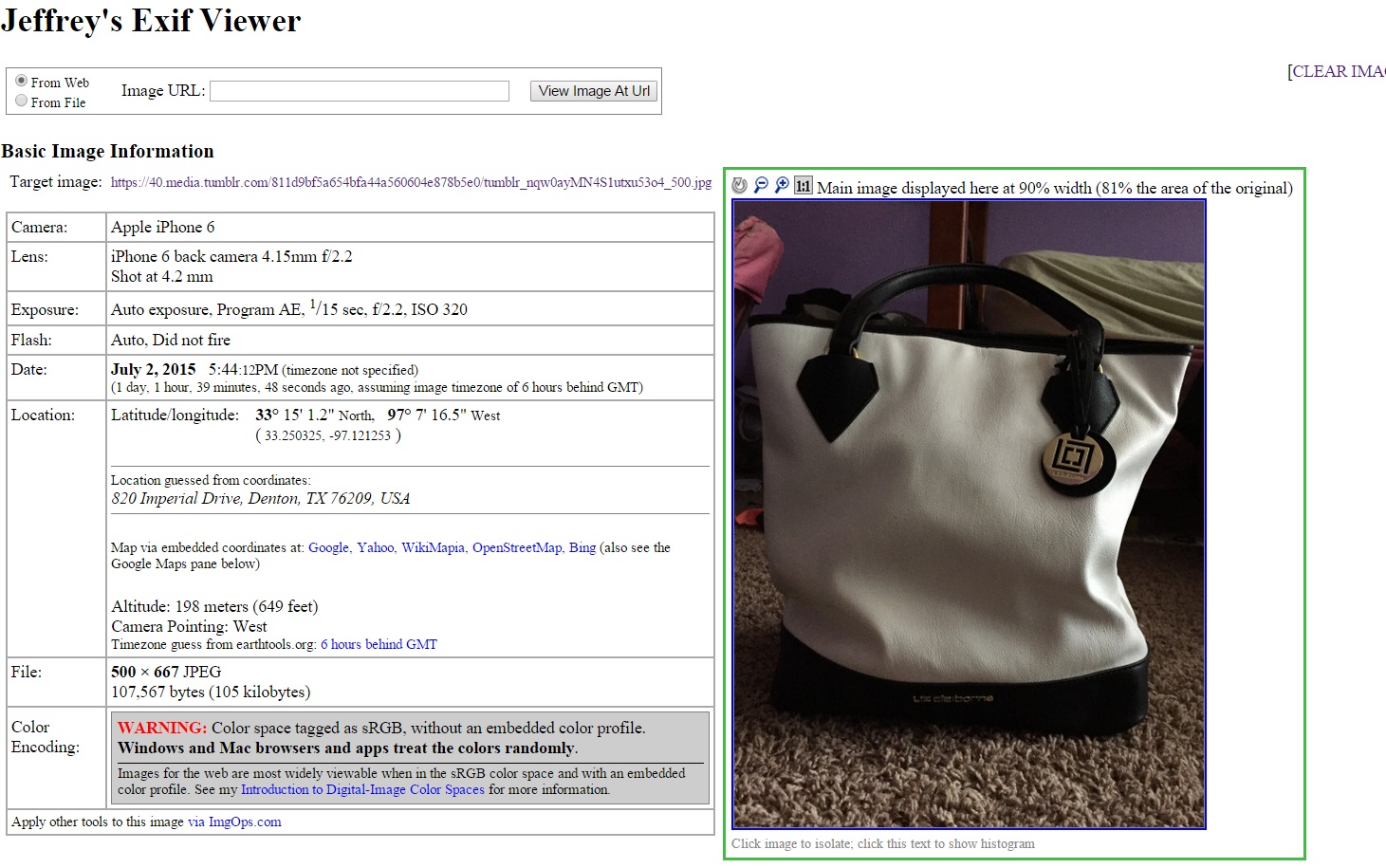This screenshot has height=868, width=1386.
Task: Click the 6 hours behind GMT link
Action: [x=379, y=644]
